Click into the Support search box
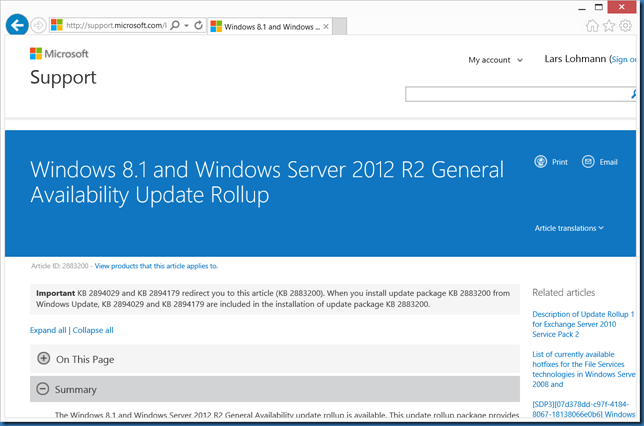 (517, 94)
